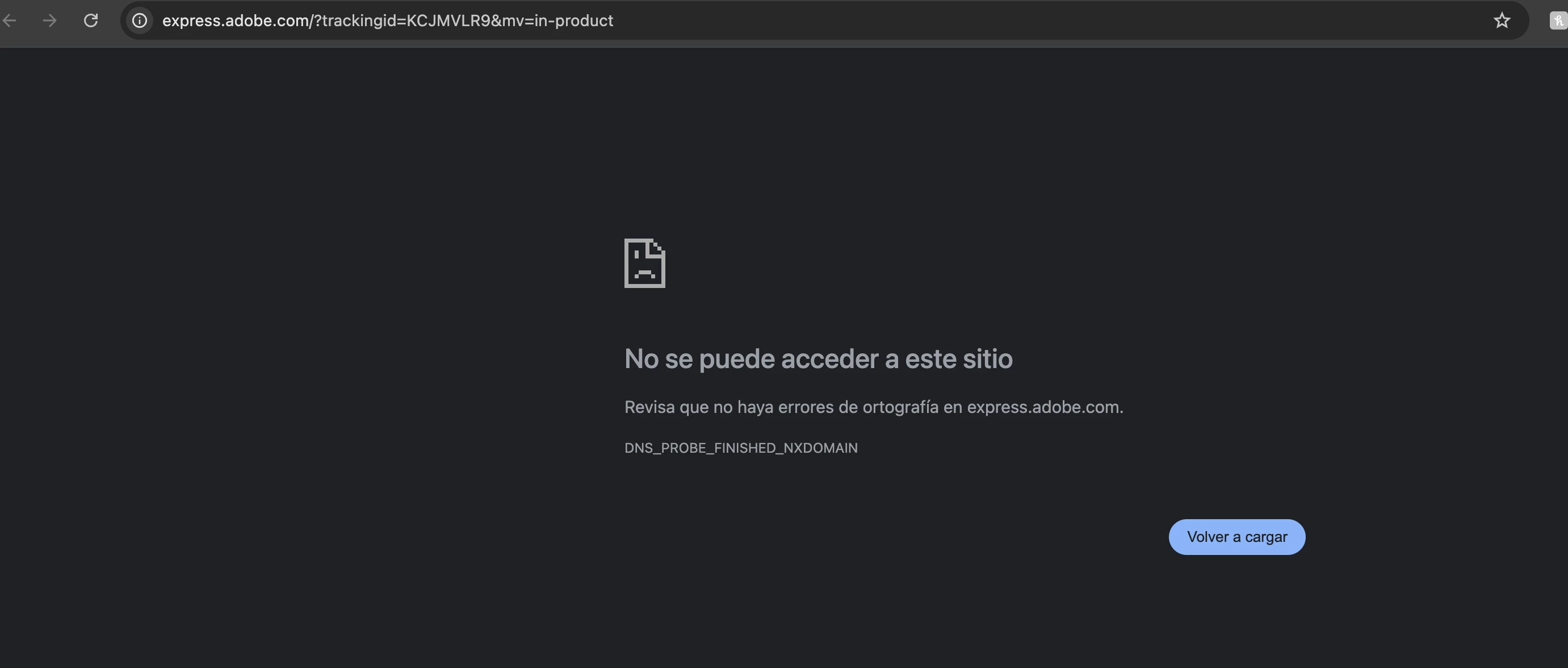Screen dimensions: 1568x668
Task: Click the word ortografía in the message
Action: pyautogui.click(x=900, y=407)
